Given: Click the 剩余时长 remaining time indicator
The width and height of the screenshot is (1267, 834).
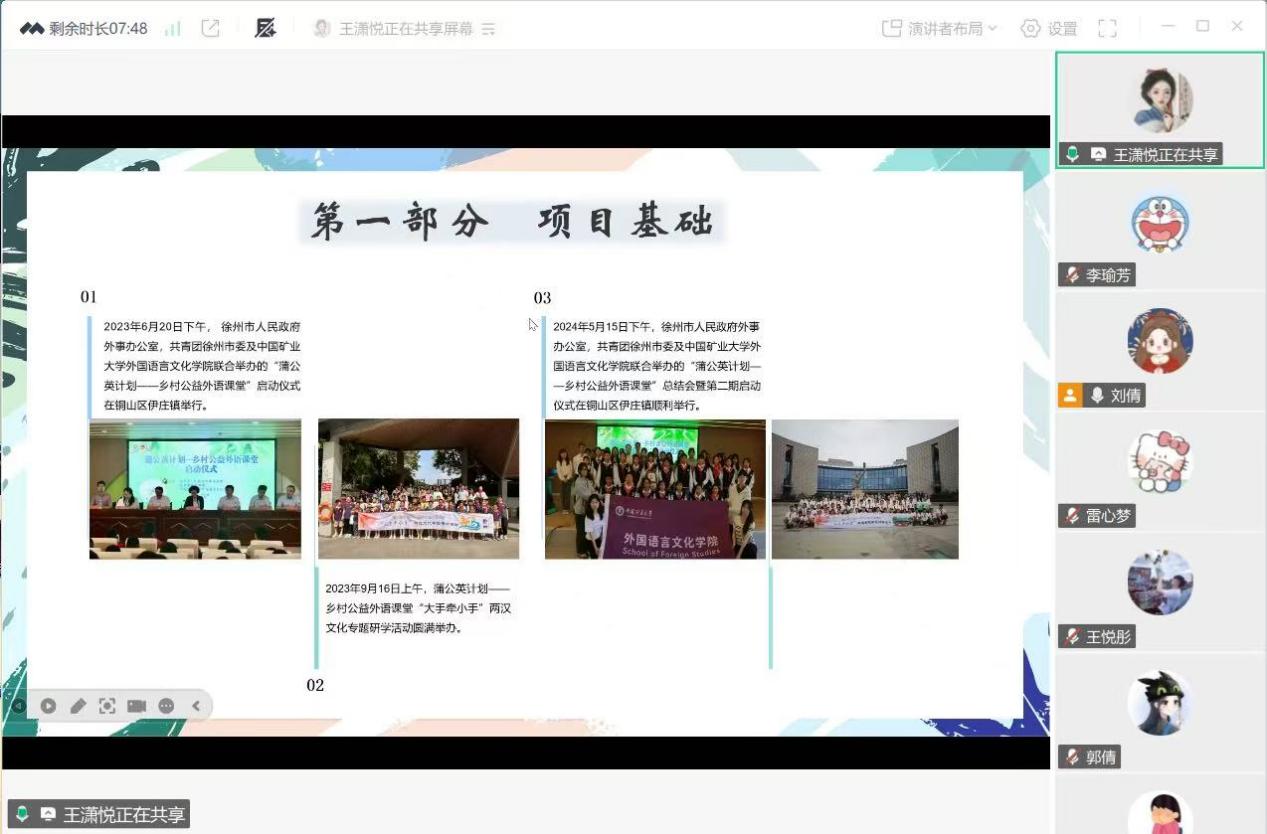Looking at the screenshot, I should click(84, 29).
